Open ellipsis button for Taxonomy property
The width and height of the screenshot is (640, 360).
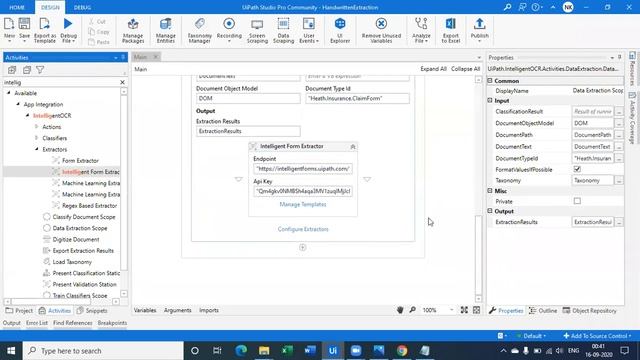click(x=619, y=180)
